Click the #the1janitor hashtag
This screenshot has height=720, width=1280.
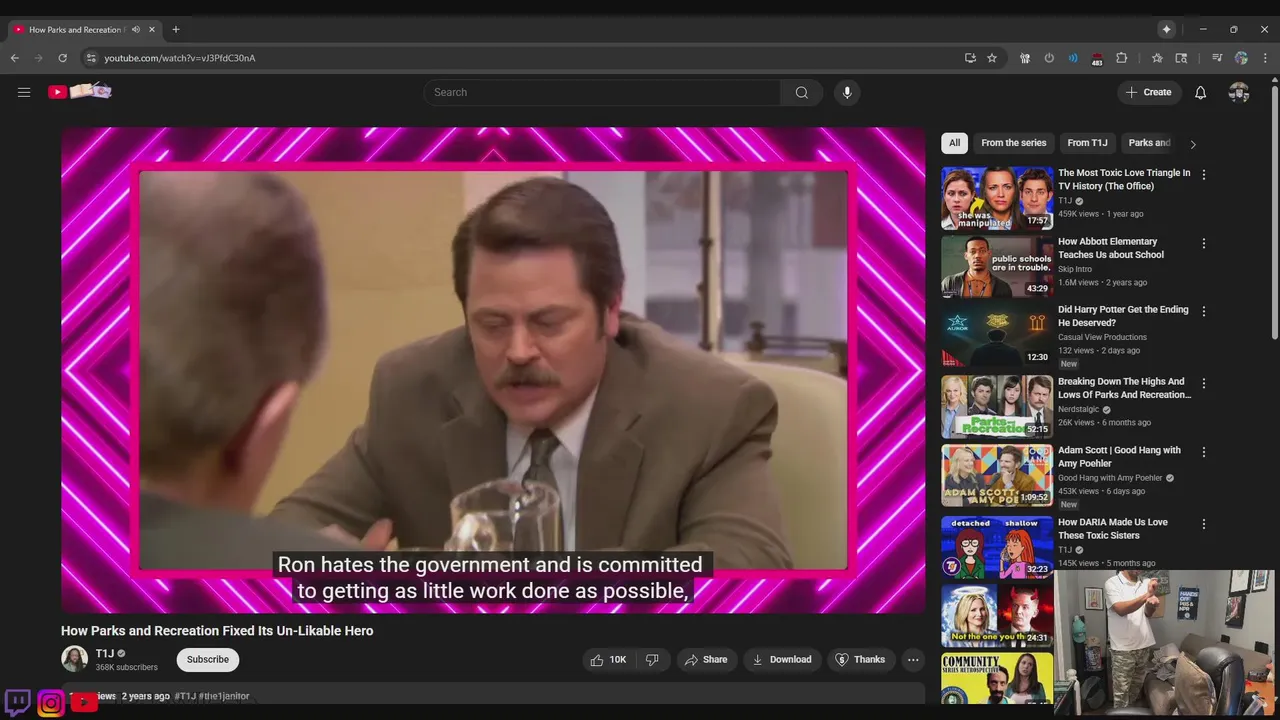pyautogui.click(x=224, y=696)
